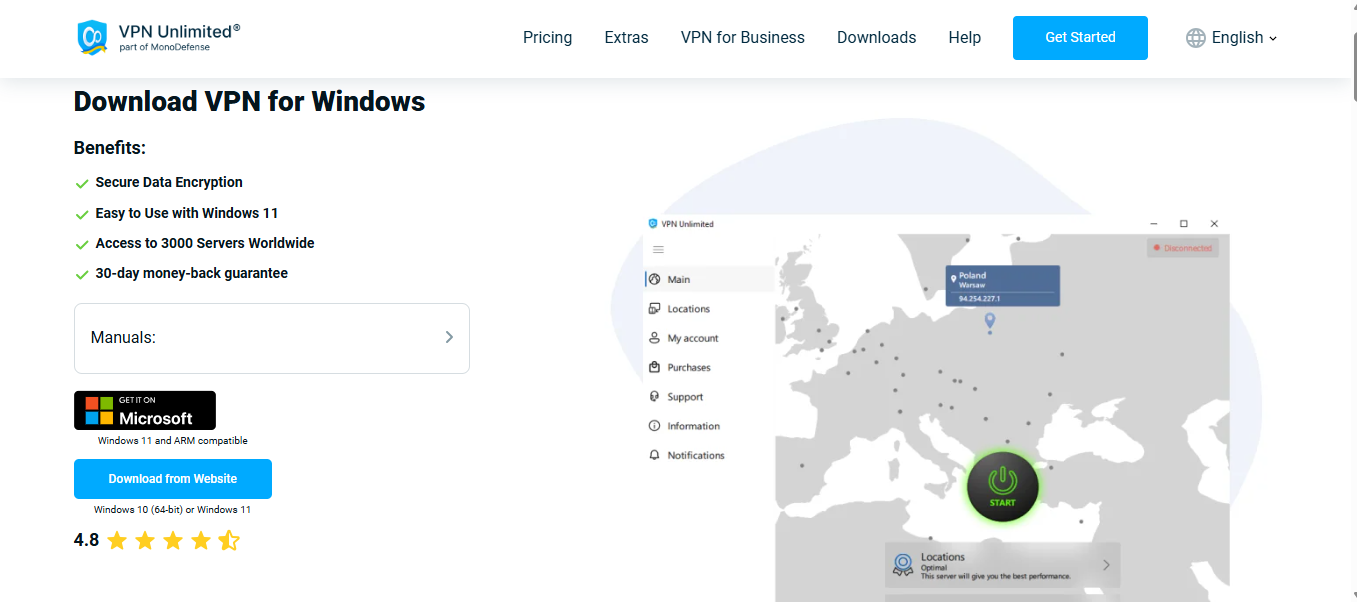The image size is (1357, 602).
Task: Open the Pricing menu item
Action: coord(547,38)
